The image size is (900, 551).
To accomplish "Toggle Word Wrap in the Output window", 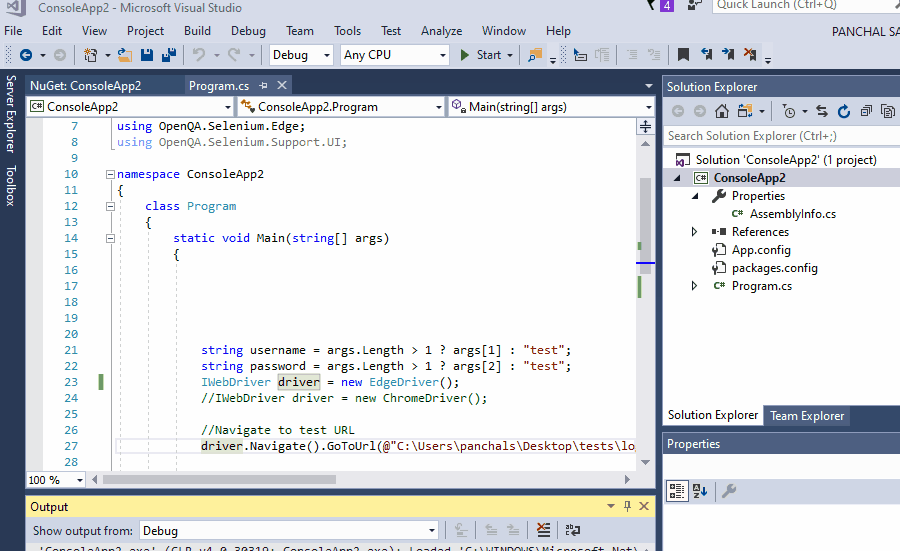I will [x=573, y=530].
